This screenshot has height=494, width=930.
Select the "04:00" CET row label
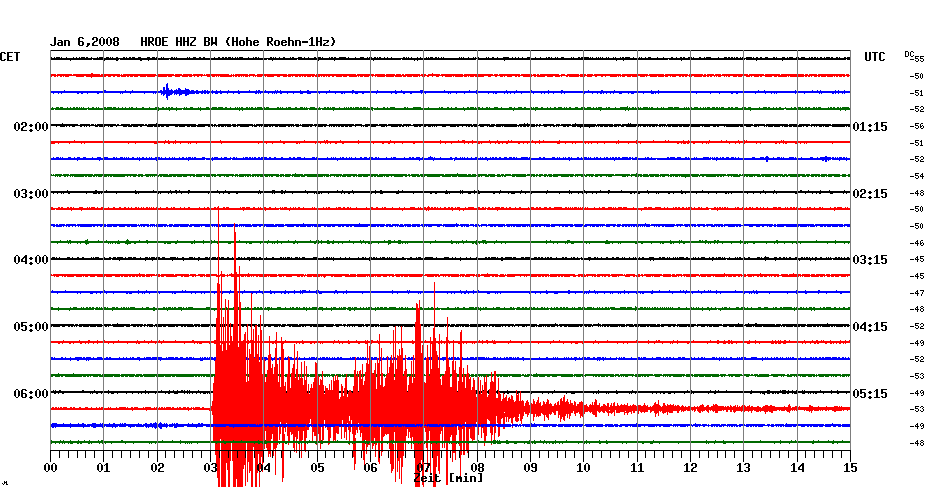click(31, 260)
